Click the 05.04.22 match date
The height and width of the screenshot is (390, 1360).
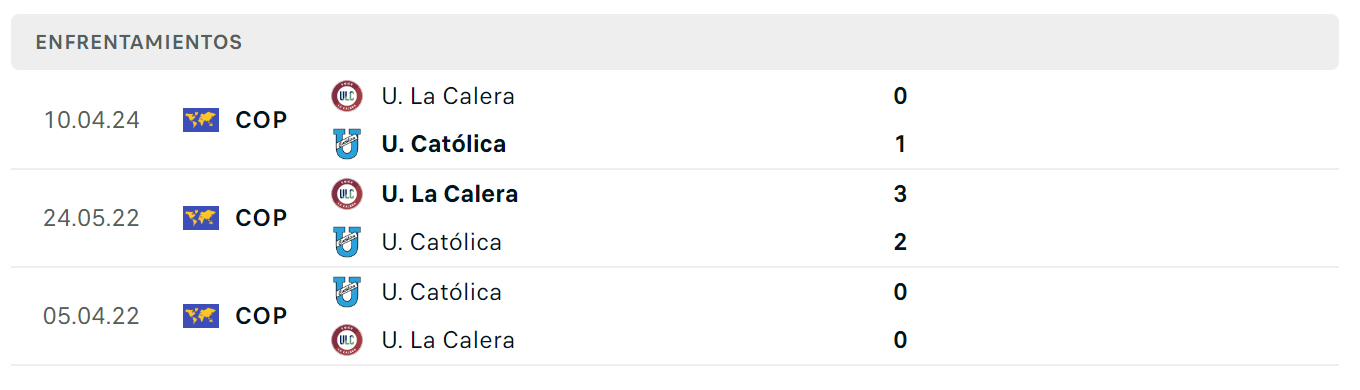pos(91,316)
